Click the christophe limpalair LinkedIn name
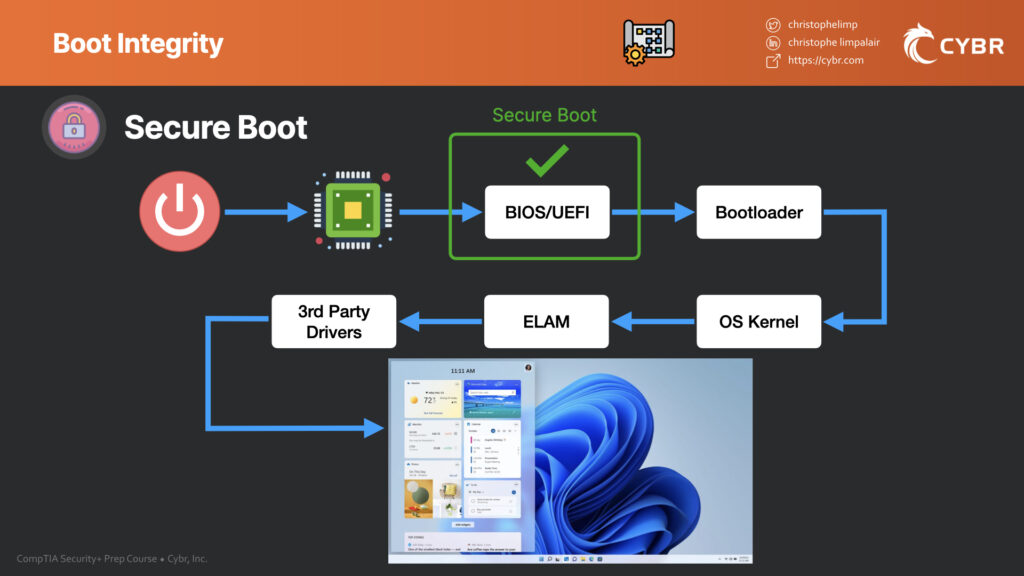Screen dimensions: 1024x576 [833, 42]
